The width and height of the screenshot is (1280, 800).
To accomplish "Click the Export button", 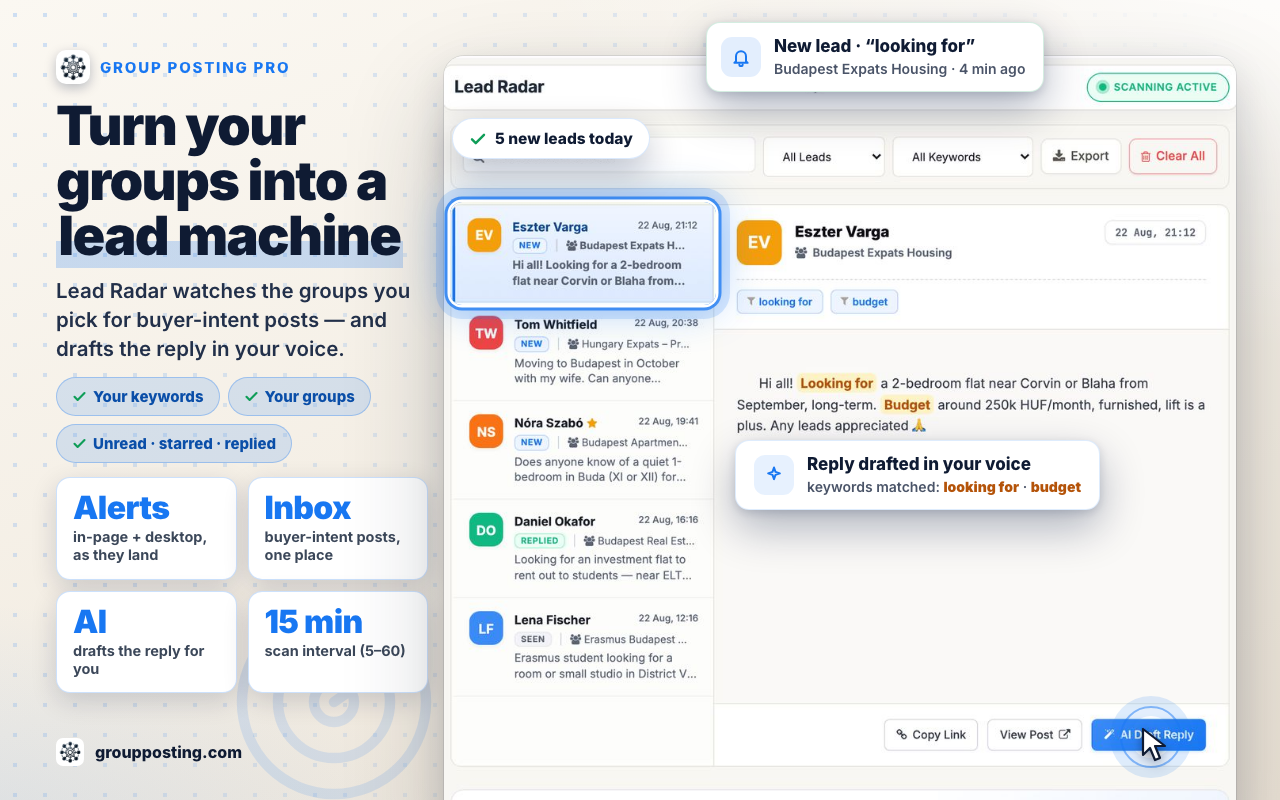I will tap(1081, 156).
